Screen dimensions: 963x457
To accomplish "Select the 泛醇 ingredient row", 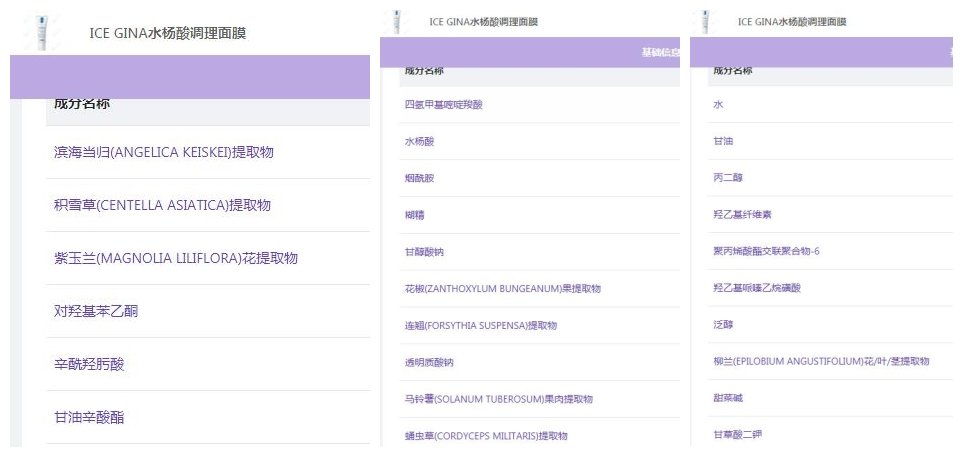I will [x=722, y=325].
